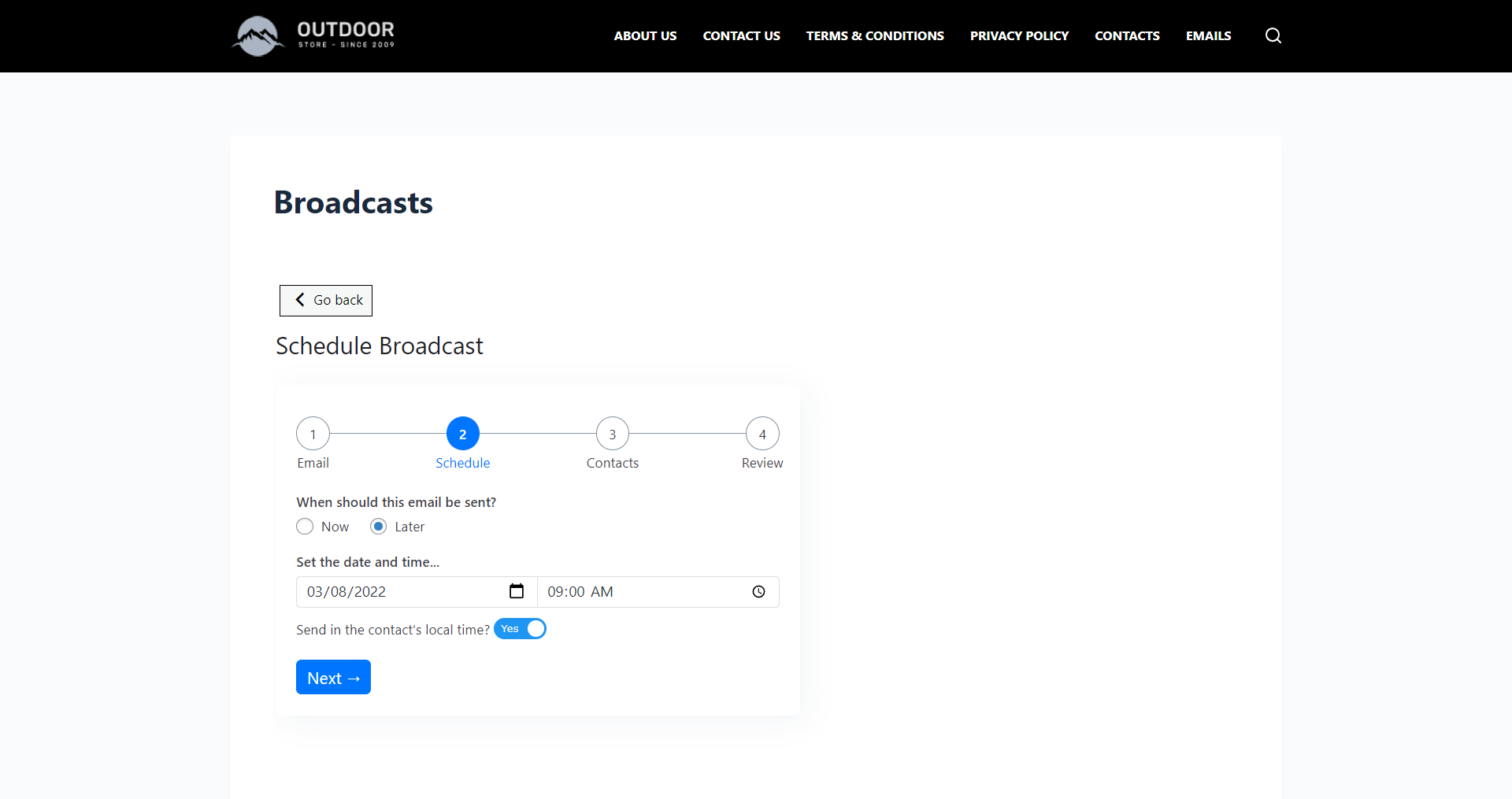Click the Go back button
Viewport: 1512px width, 799px height.
coord(326,301)
